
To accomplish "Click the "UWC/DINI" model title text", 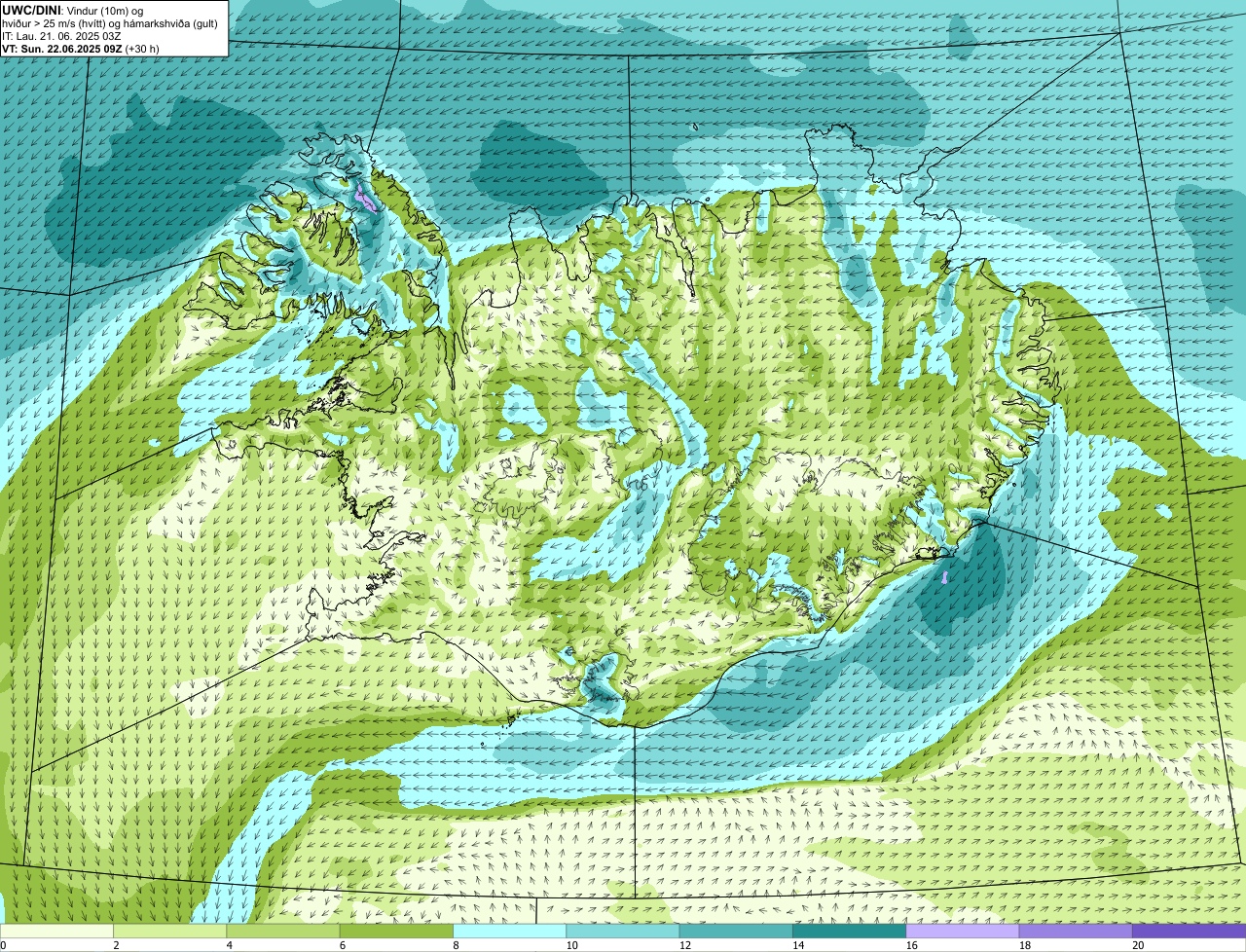I will tap(31, 11).
